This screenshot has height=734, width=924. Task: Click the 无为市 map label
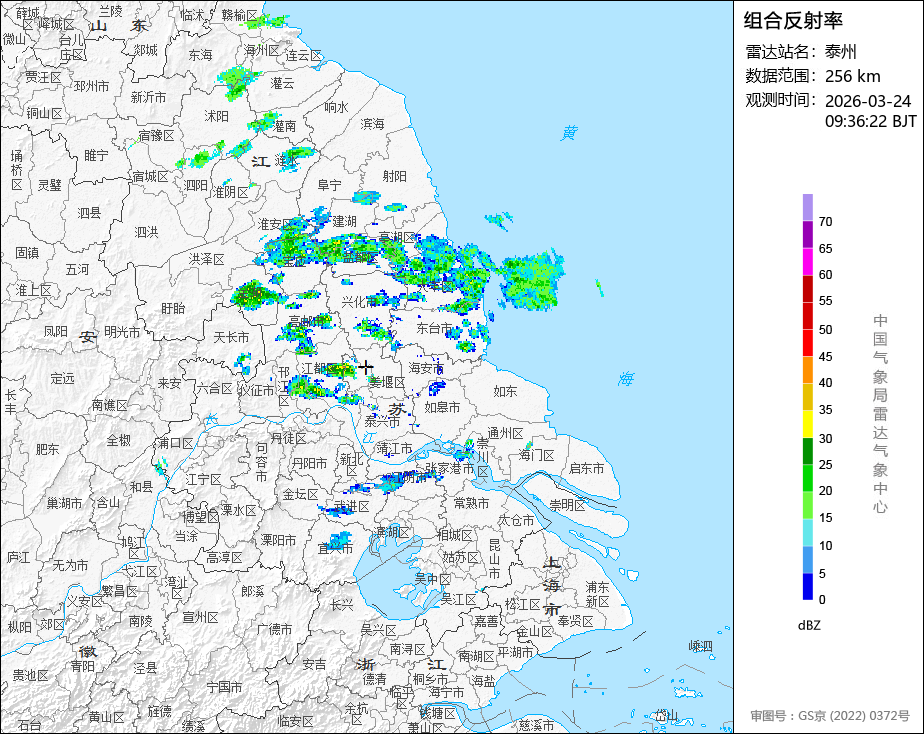(x=70, y=565)
